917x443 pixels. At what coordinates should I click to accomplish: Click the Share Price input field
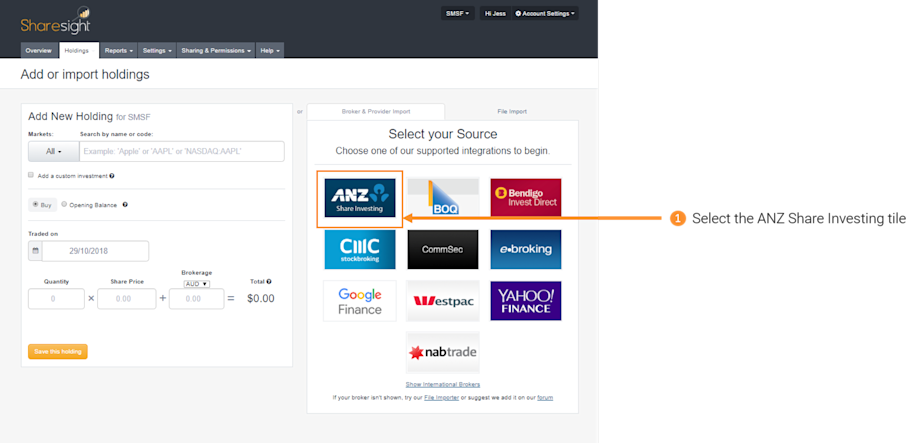127,298
